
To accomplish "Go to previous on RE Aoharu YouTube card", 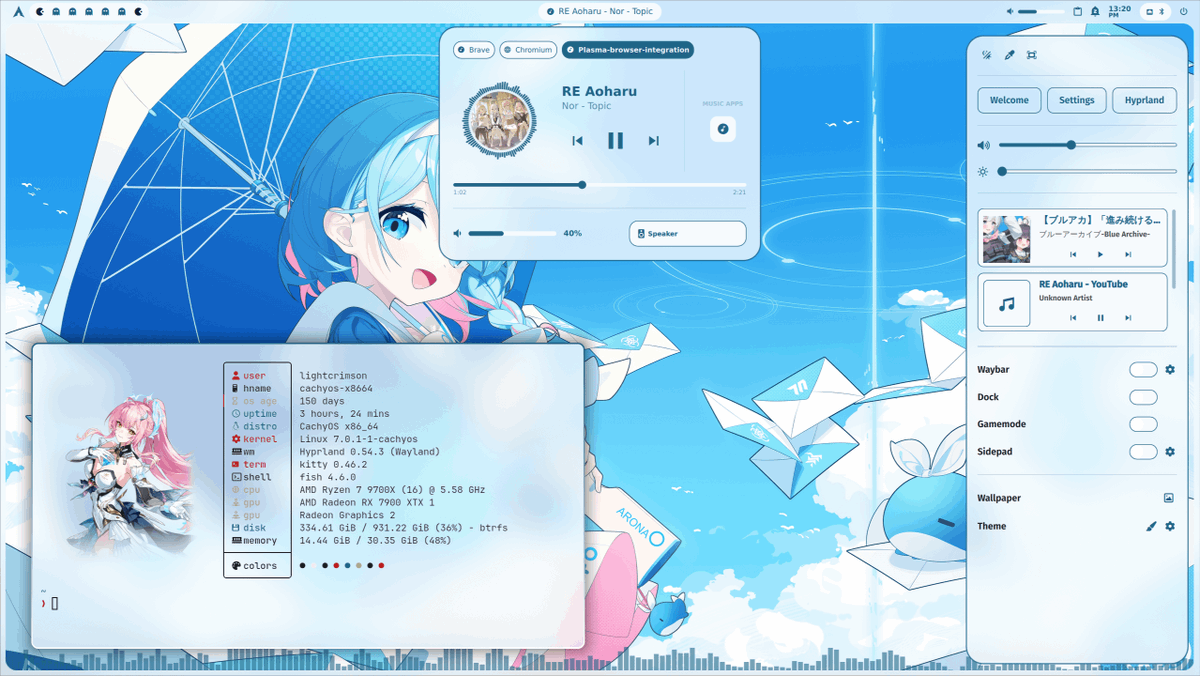I will pyautogui.click(x=1074, y=318).
